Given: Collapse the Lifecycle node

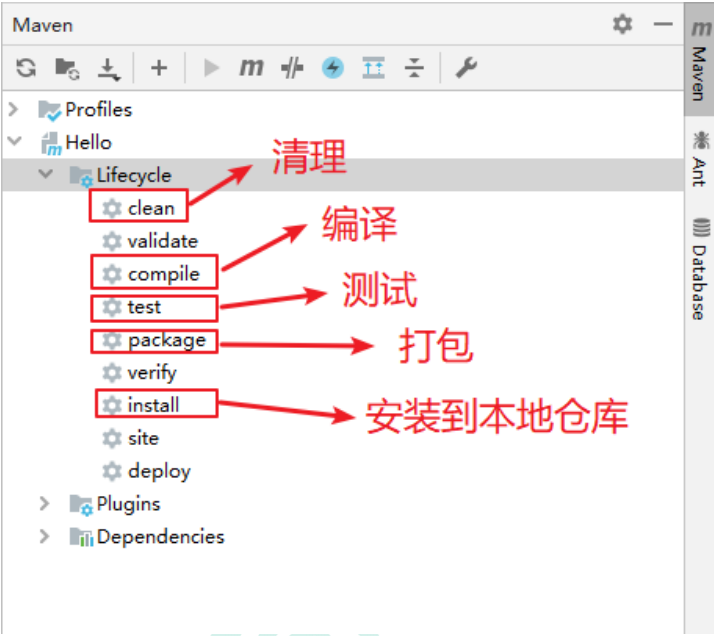Looking at the screenshot, I should 46,173.
